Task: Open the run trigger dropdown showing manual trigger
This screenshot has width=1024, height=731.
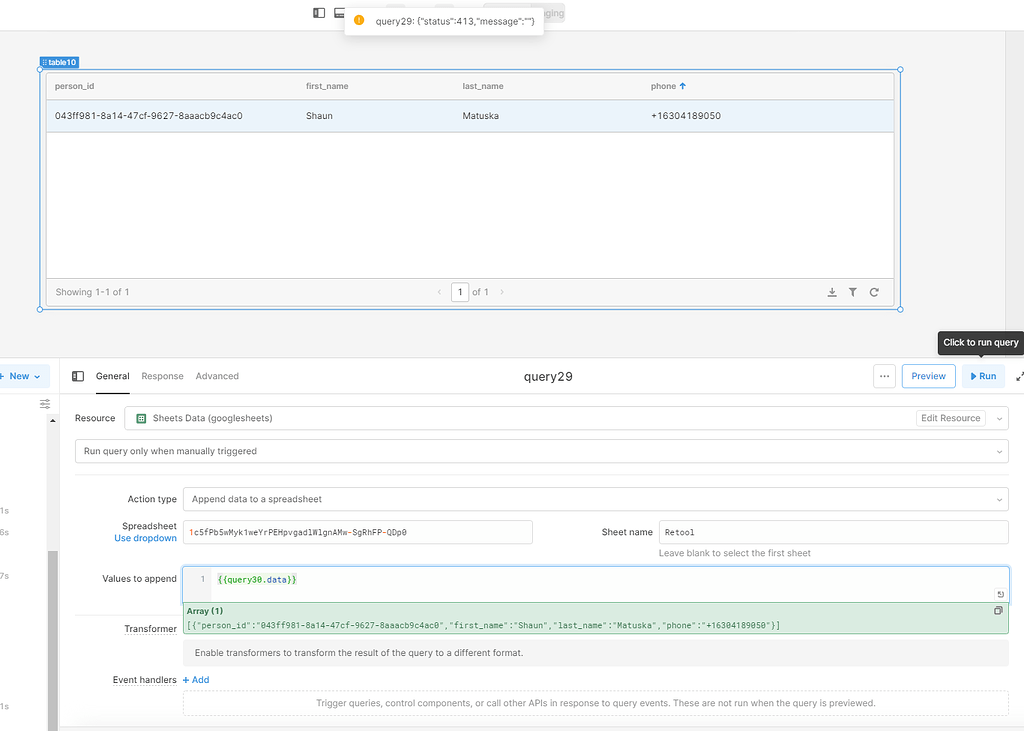Action: 540,451
